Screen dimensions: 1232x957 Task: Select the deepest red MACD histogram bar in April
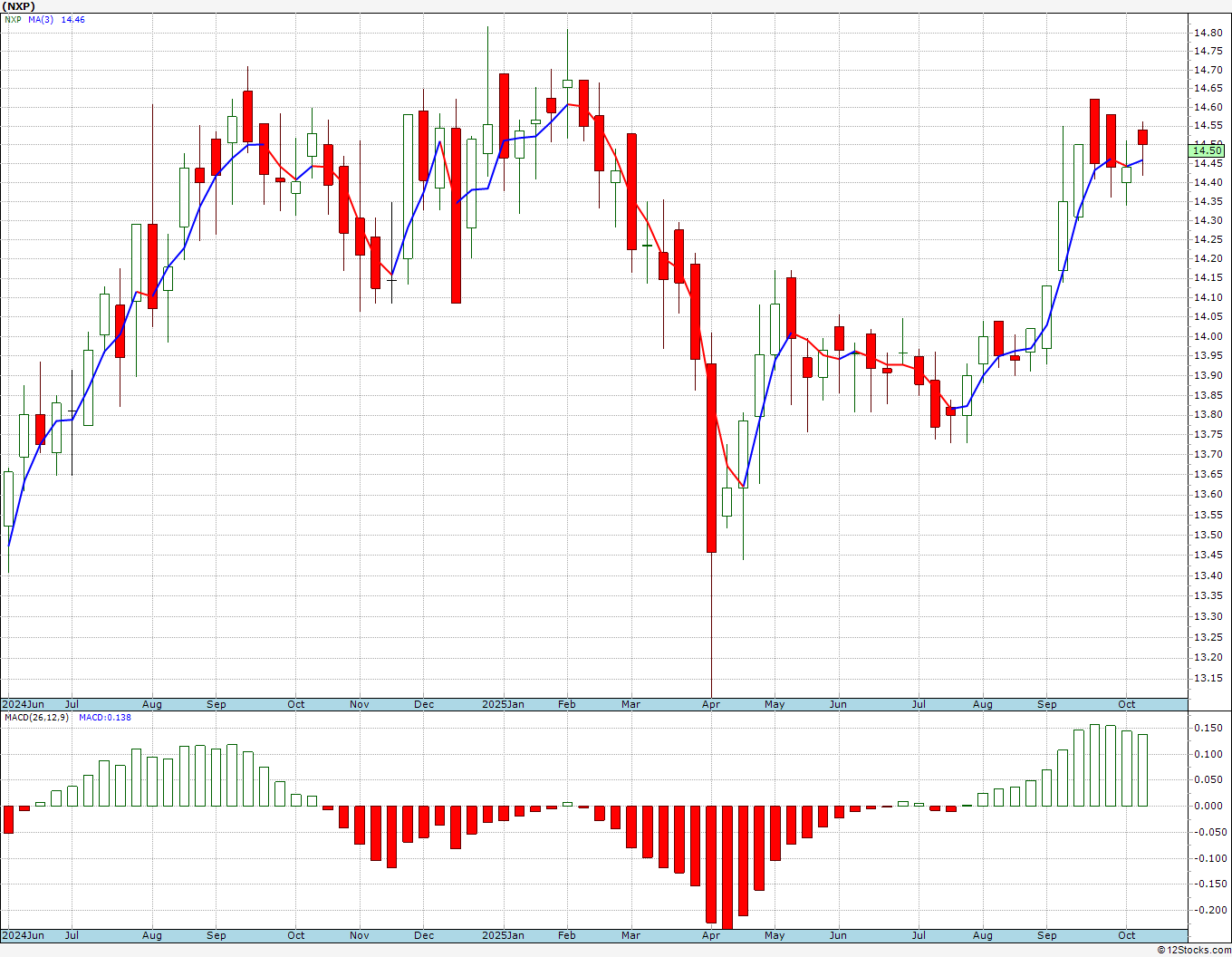727,867
